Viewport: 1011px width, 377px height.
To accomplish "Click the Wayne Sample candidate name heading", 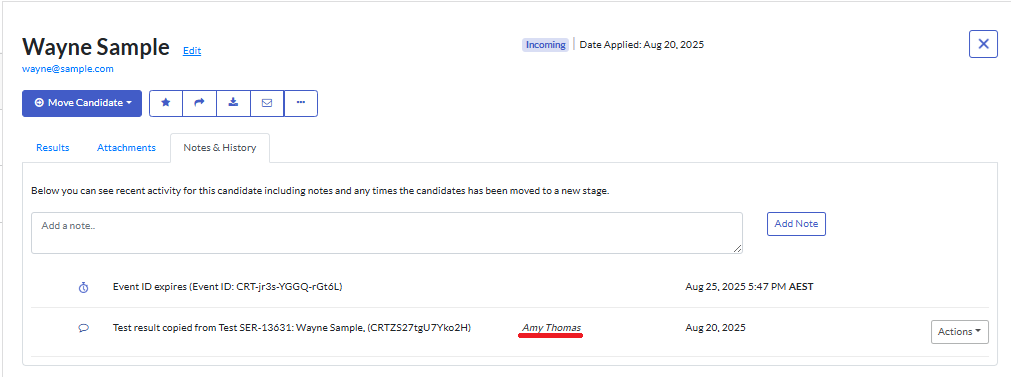I will point(96,47).
